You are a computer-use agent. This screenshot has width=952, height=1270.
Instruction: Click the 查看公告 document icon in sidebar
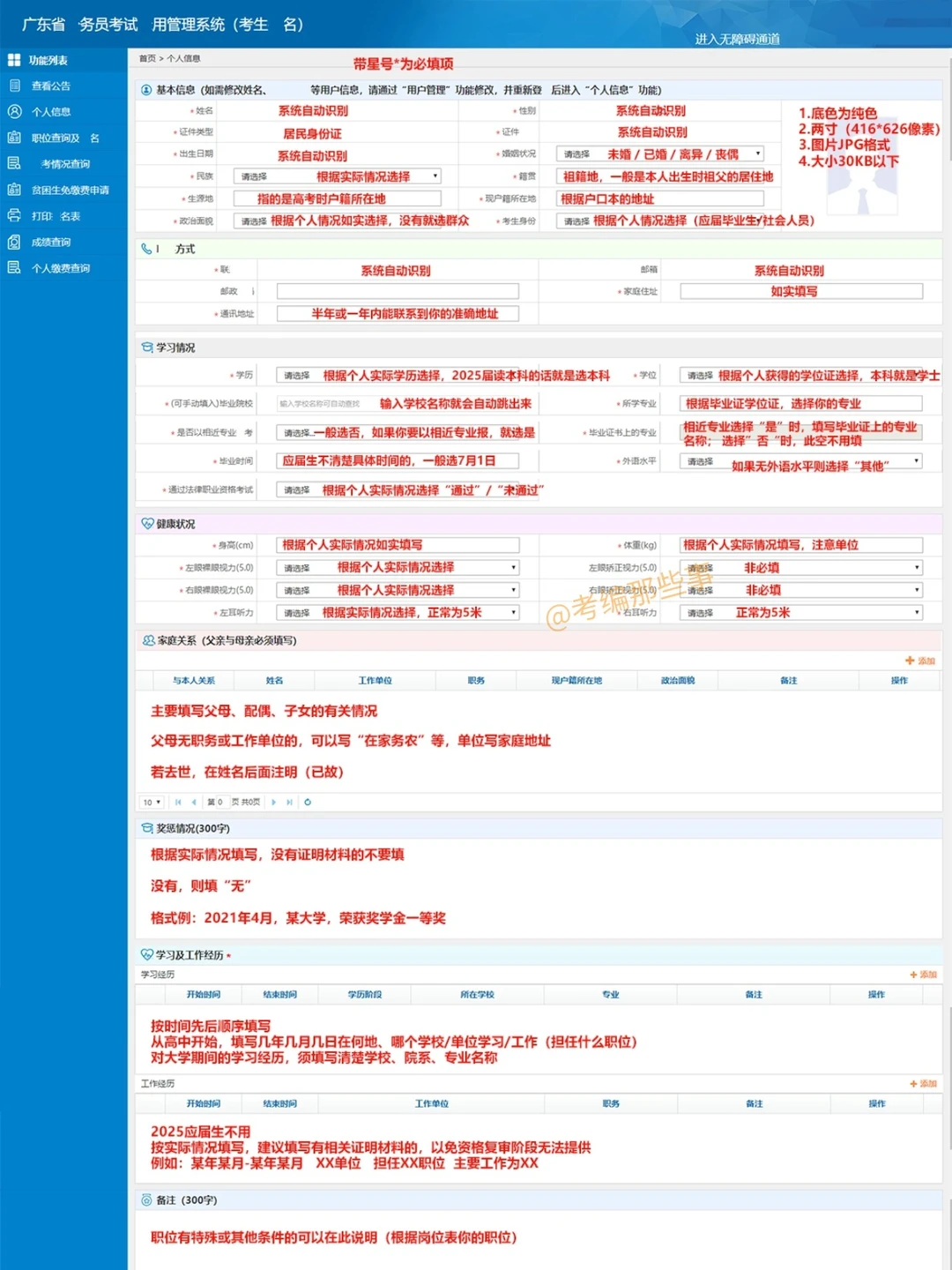coord(14,86)
